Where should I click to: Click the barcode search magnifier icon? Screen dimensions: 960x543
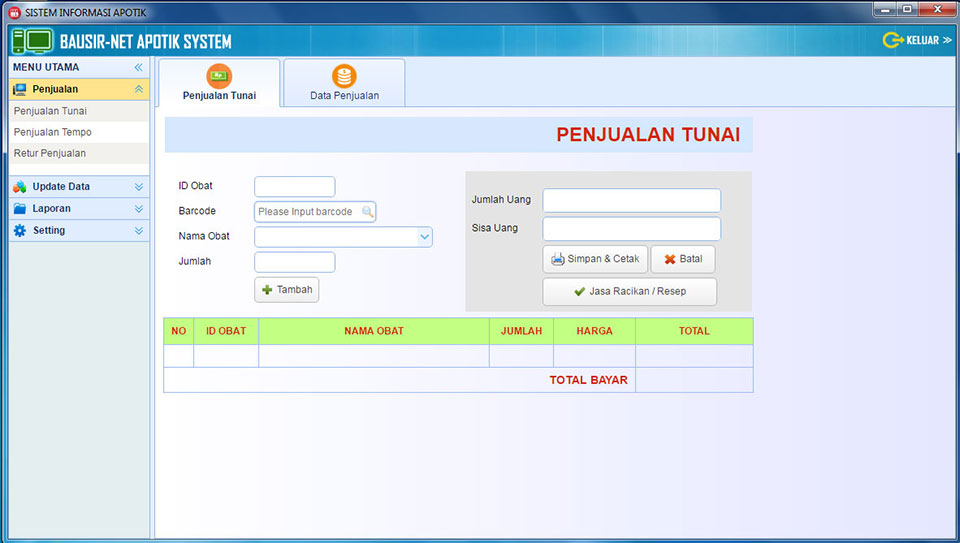(367, 212)
